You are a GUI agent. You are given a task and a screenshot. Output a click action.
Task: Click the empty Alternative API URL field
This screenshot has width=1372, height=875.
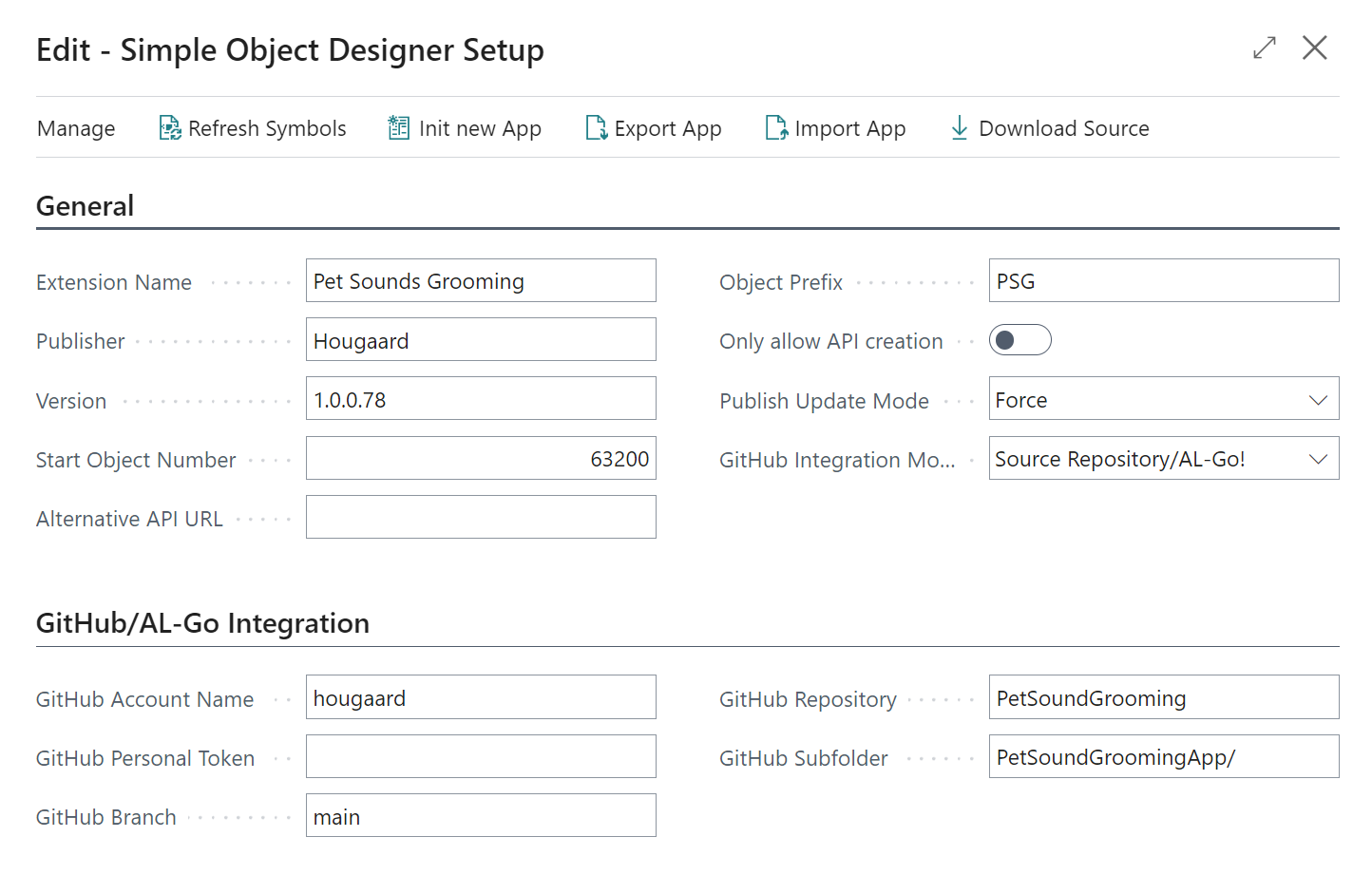(x=480, y=517)
